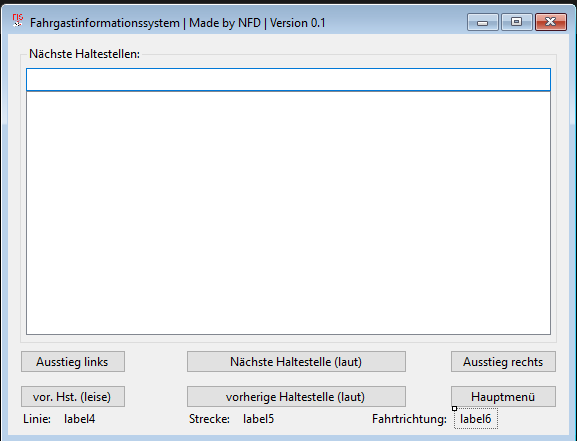
Task: Click the window title bar text
Action: [178, 23]
